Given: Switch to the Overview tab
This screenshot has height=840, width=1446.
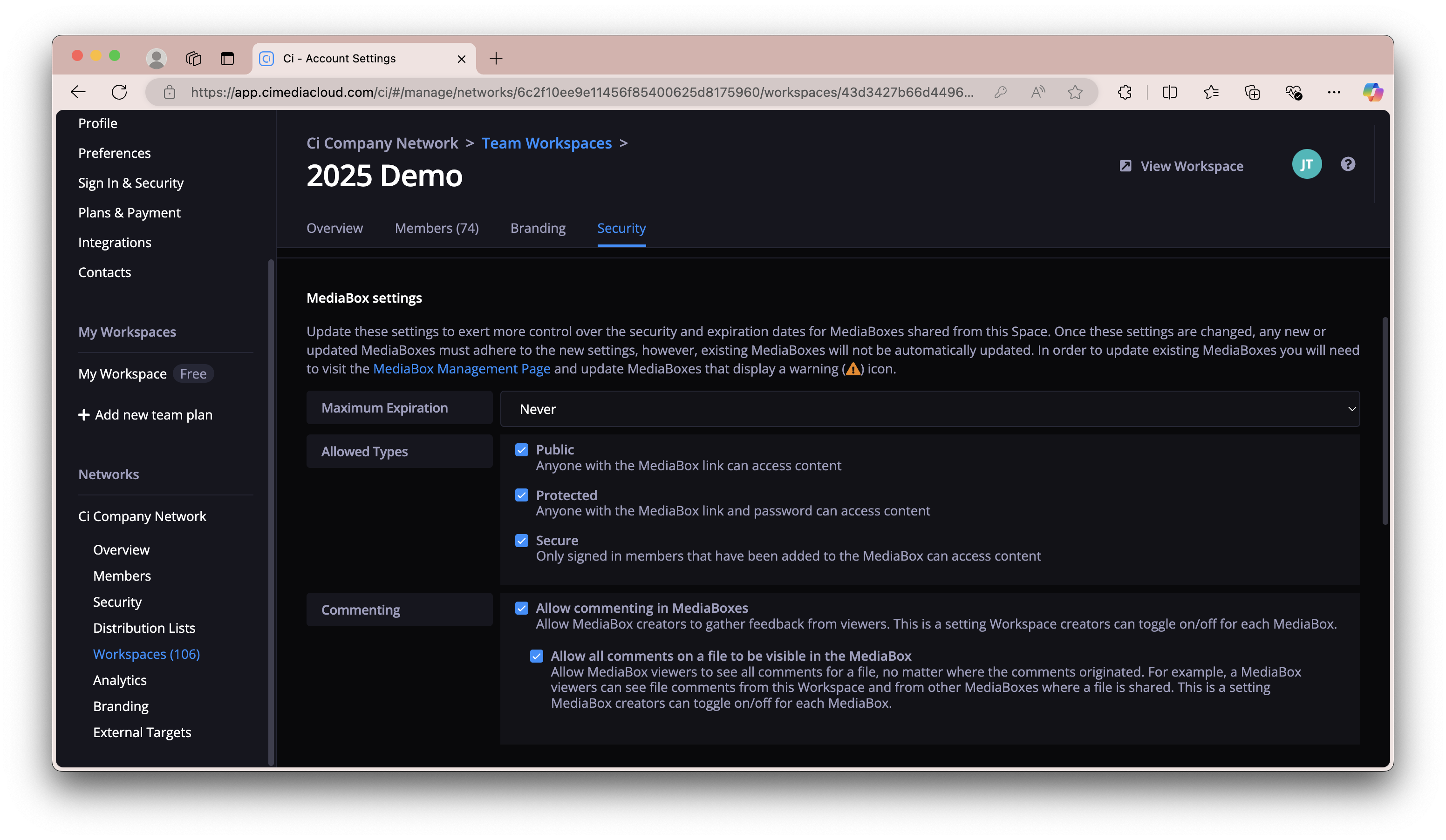Looking at the screenshot, I should pyautogui.click(x=334, y=228).
